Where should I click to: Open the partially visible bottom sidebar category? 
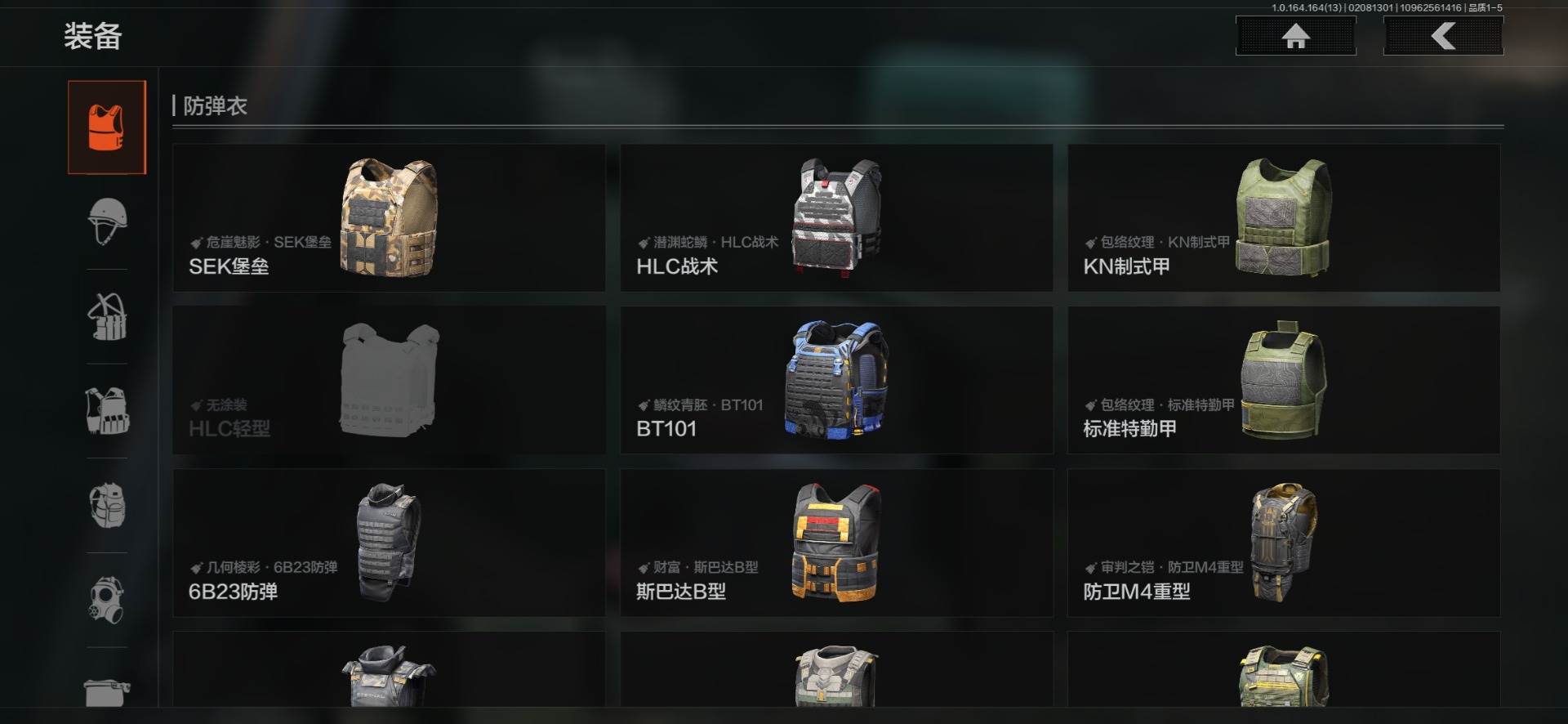[x=107, y=691]
